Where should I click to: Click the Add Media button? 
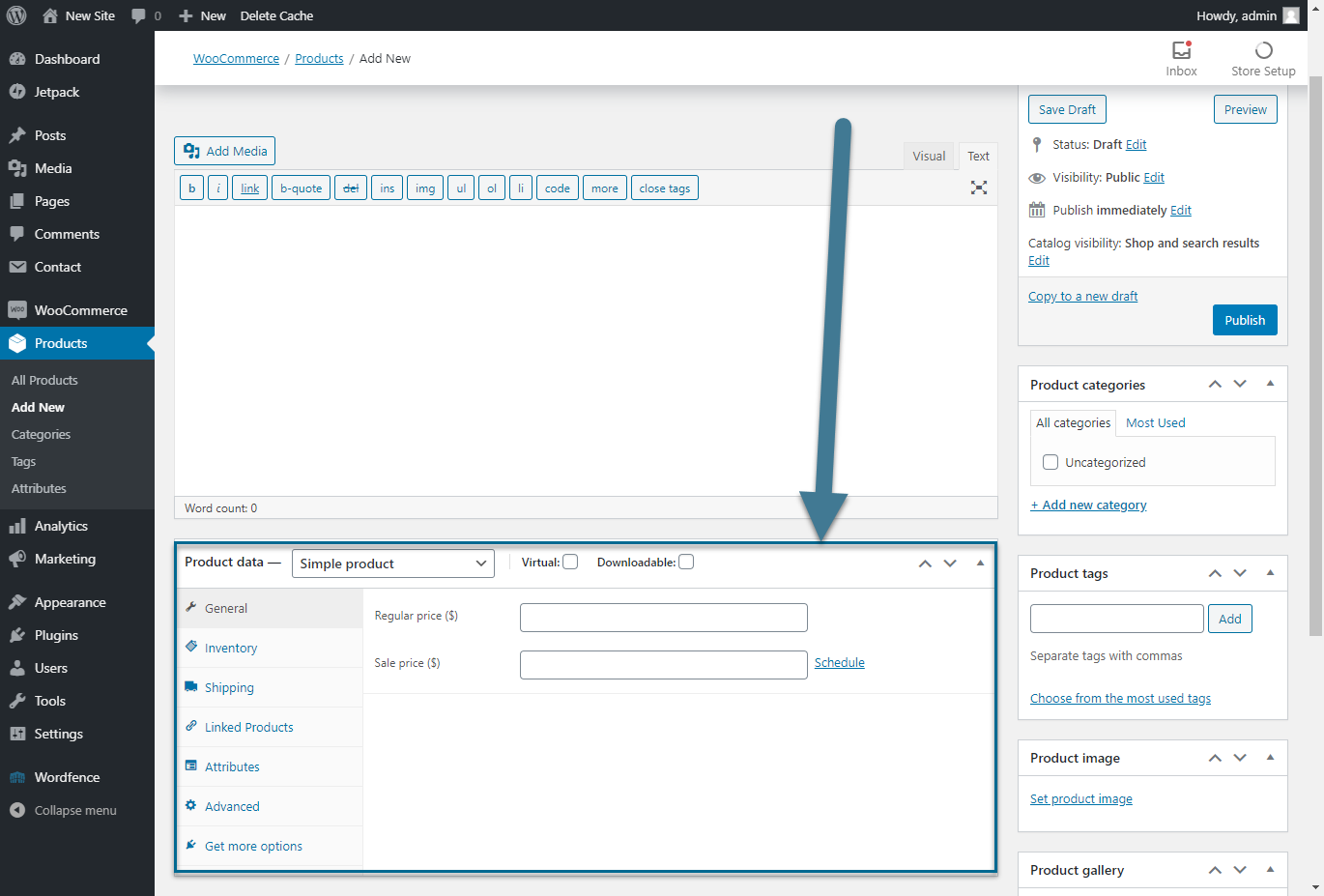tap(224, 151)
